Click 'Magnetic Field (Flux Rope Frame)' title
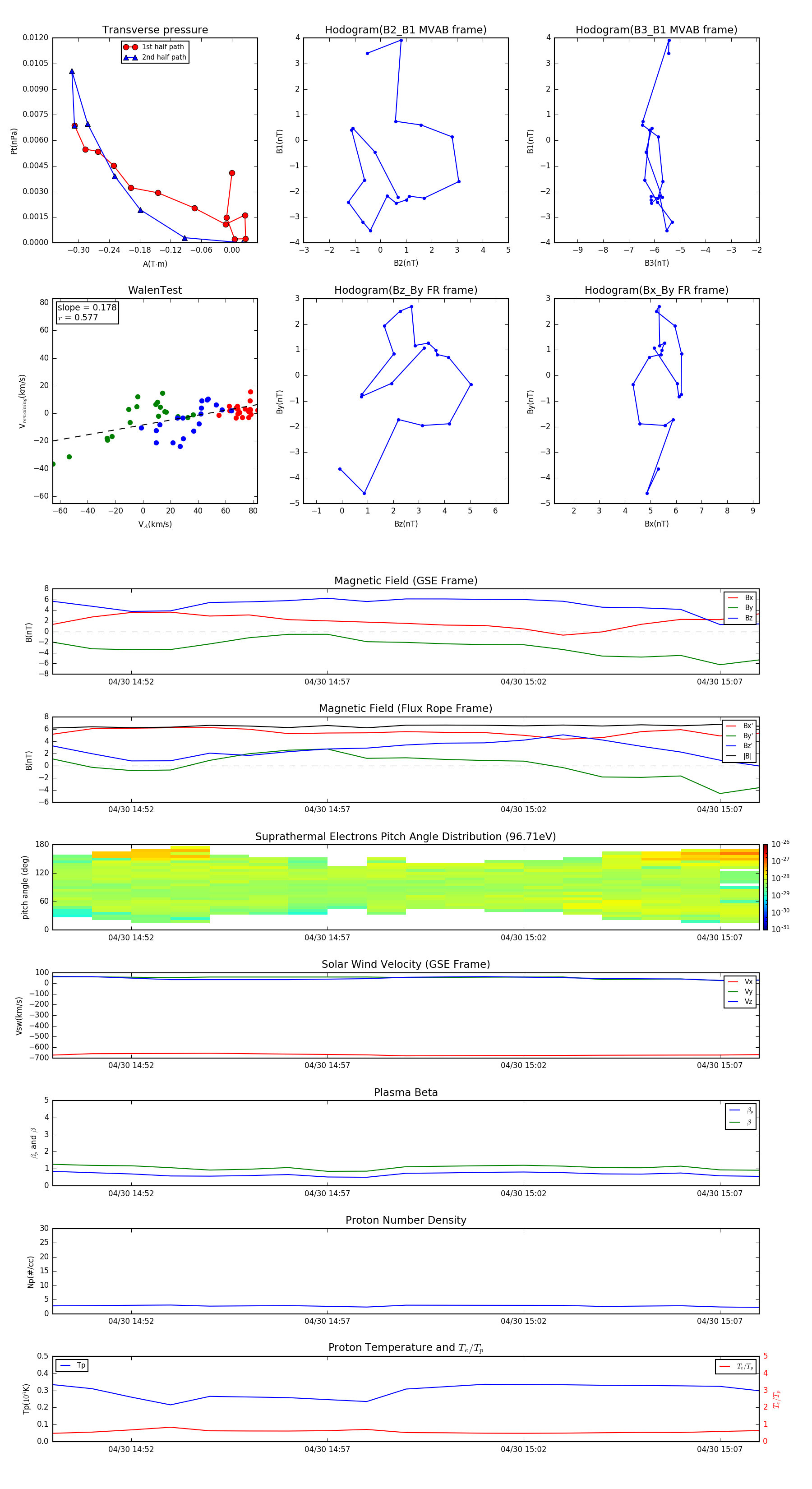Screen dimensions: 812x1489 pos(406,709)
